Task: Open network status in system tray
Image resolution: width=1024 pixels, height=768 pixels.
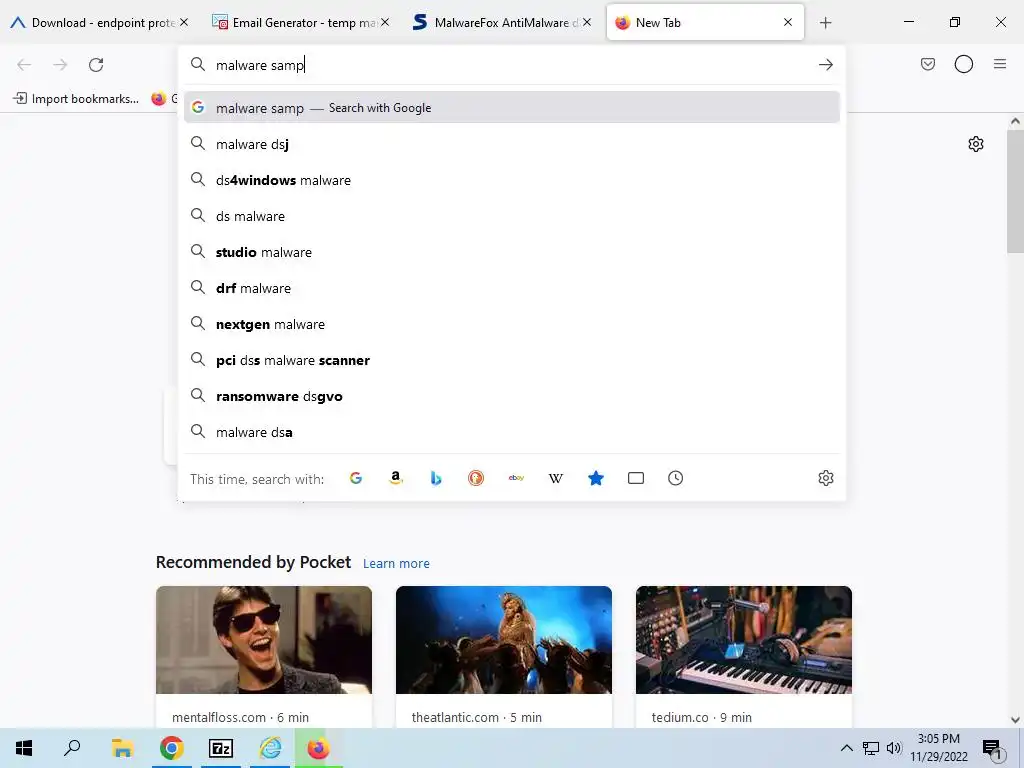Action: click(871, 748)
